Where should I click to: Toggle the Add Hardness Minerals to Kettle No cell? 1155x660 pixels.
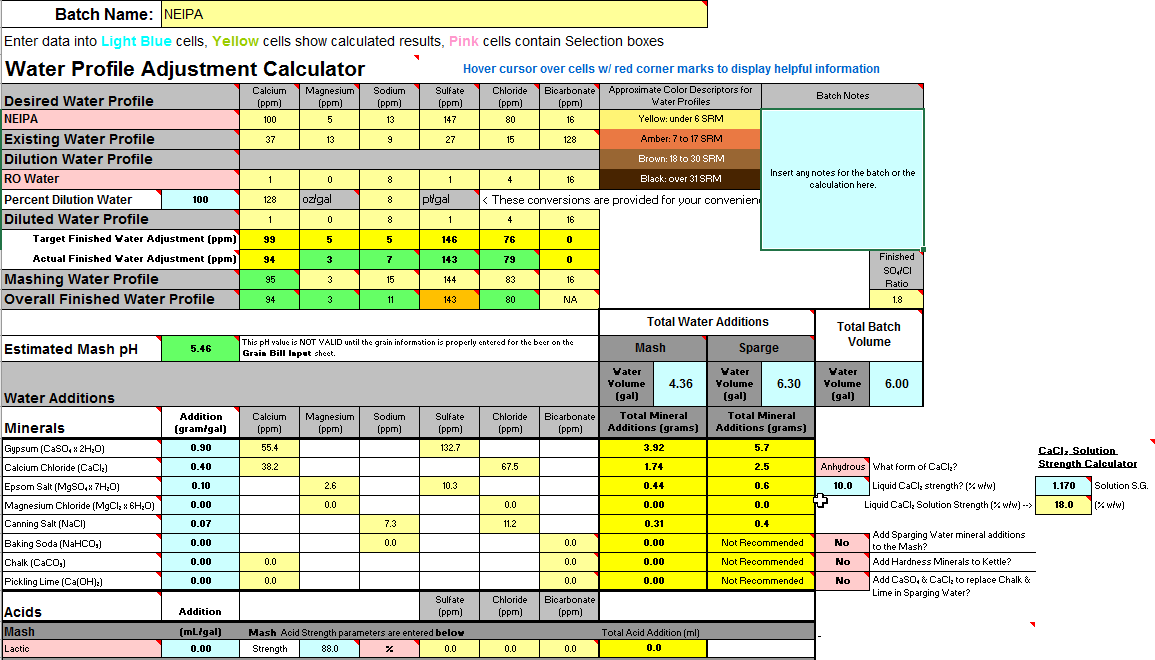point(843,562)
